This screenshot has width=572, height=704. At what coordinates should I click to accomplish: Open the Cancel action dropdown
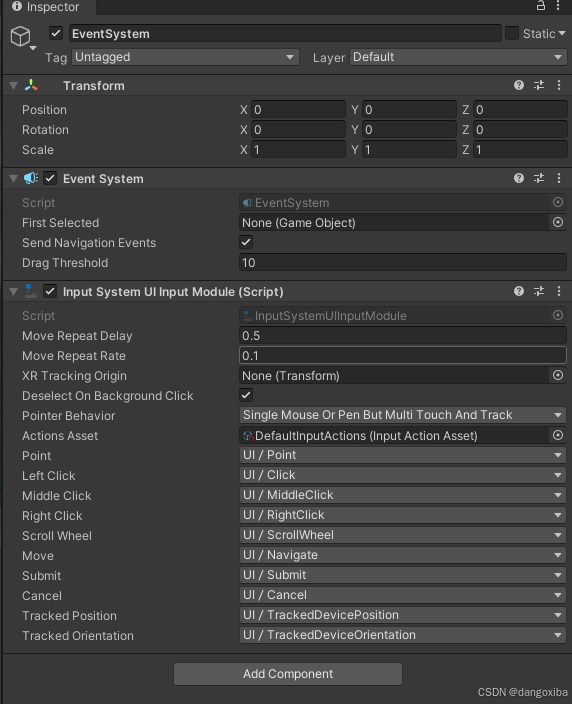click(x=403, y=595)
